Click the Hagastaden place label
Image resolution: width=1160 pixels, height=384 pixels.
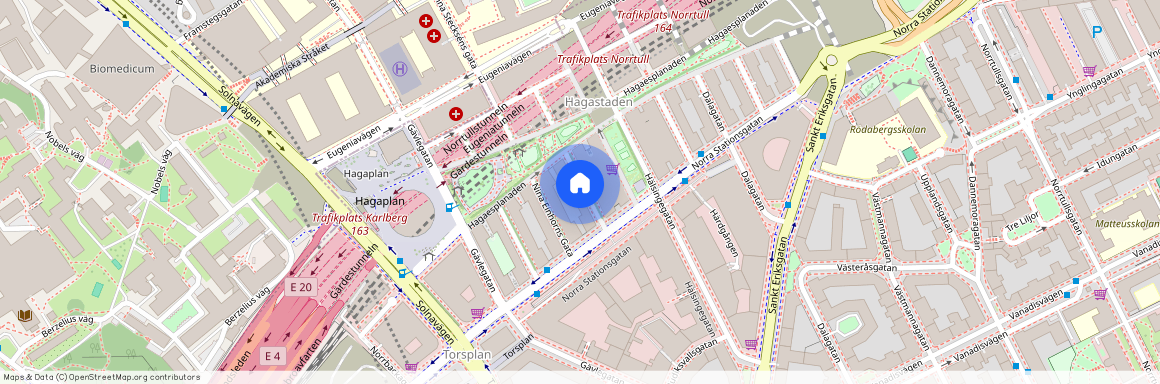[x=598, y=103]
